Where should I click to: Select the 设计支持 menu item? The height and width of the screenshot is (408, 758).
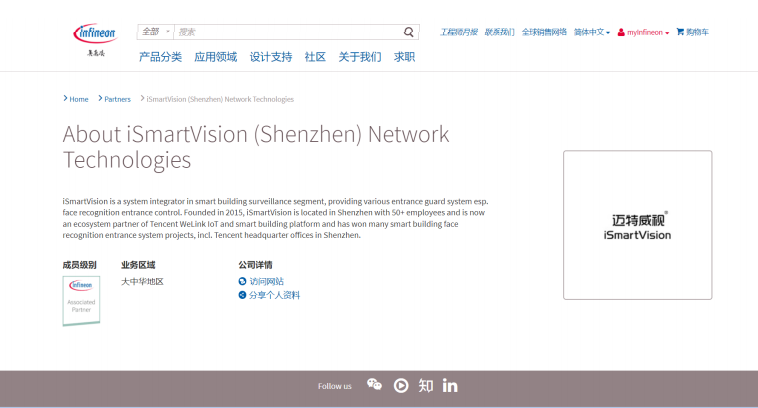(270, 57)
